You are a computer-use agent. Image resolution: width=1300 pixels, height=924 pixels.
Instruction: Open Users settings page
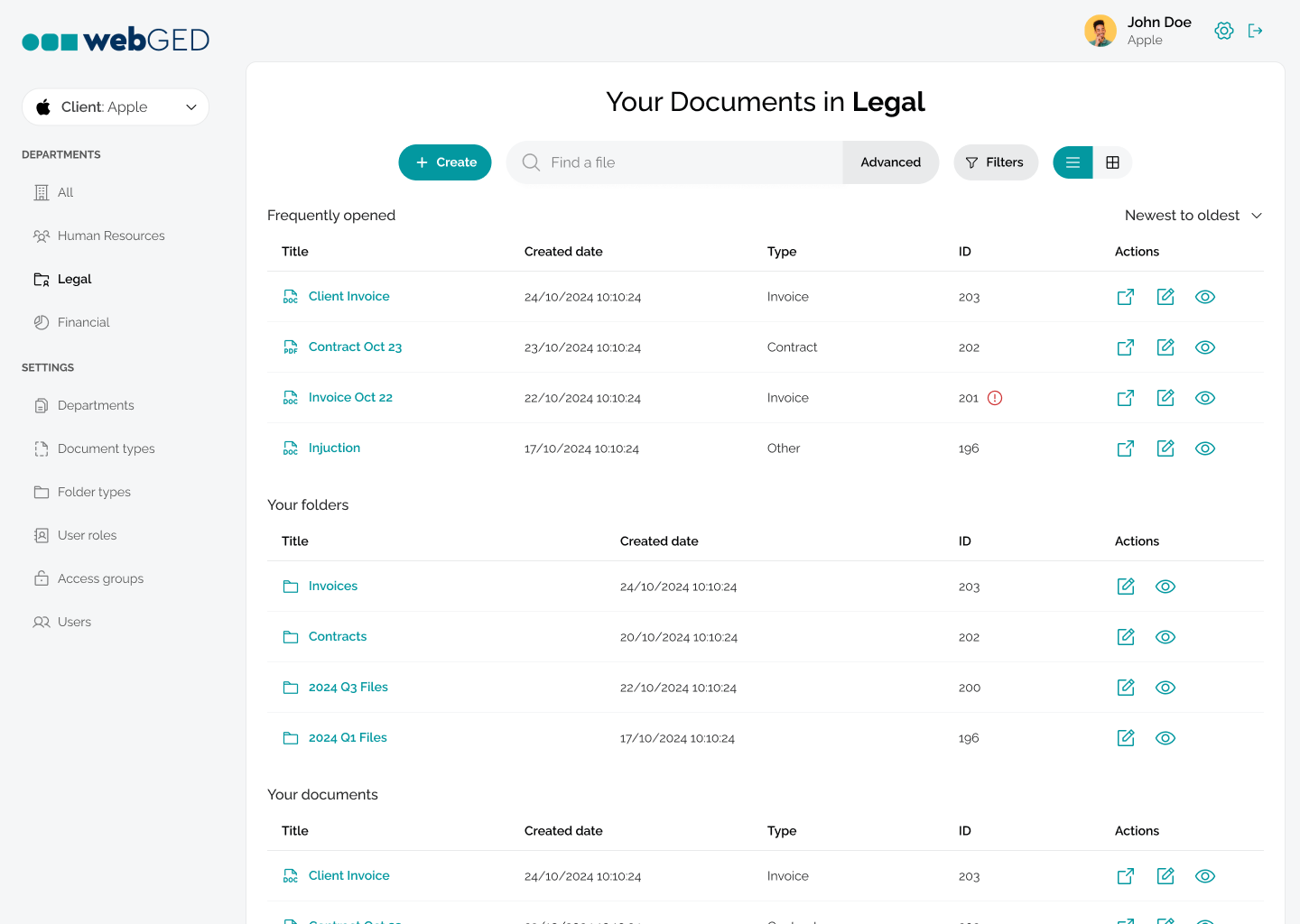[x=63, y=622]
